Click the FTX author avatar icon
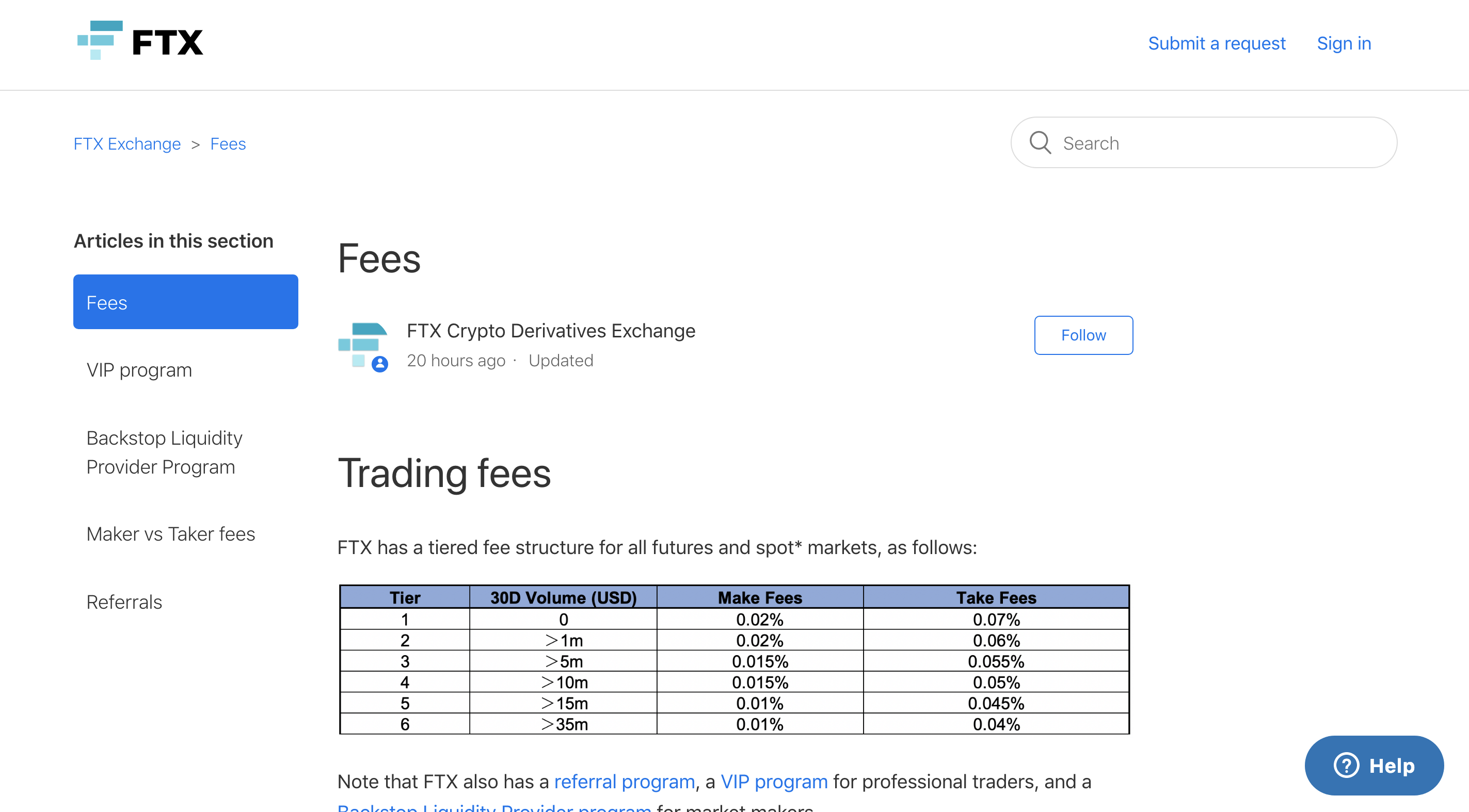 pos(363,347)
